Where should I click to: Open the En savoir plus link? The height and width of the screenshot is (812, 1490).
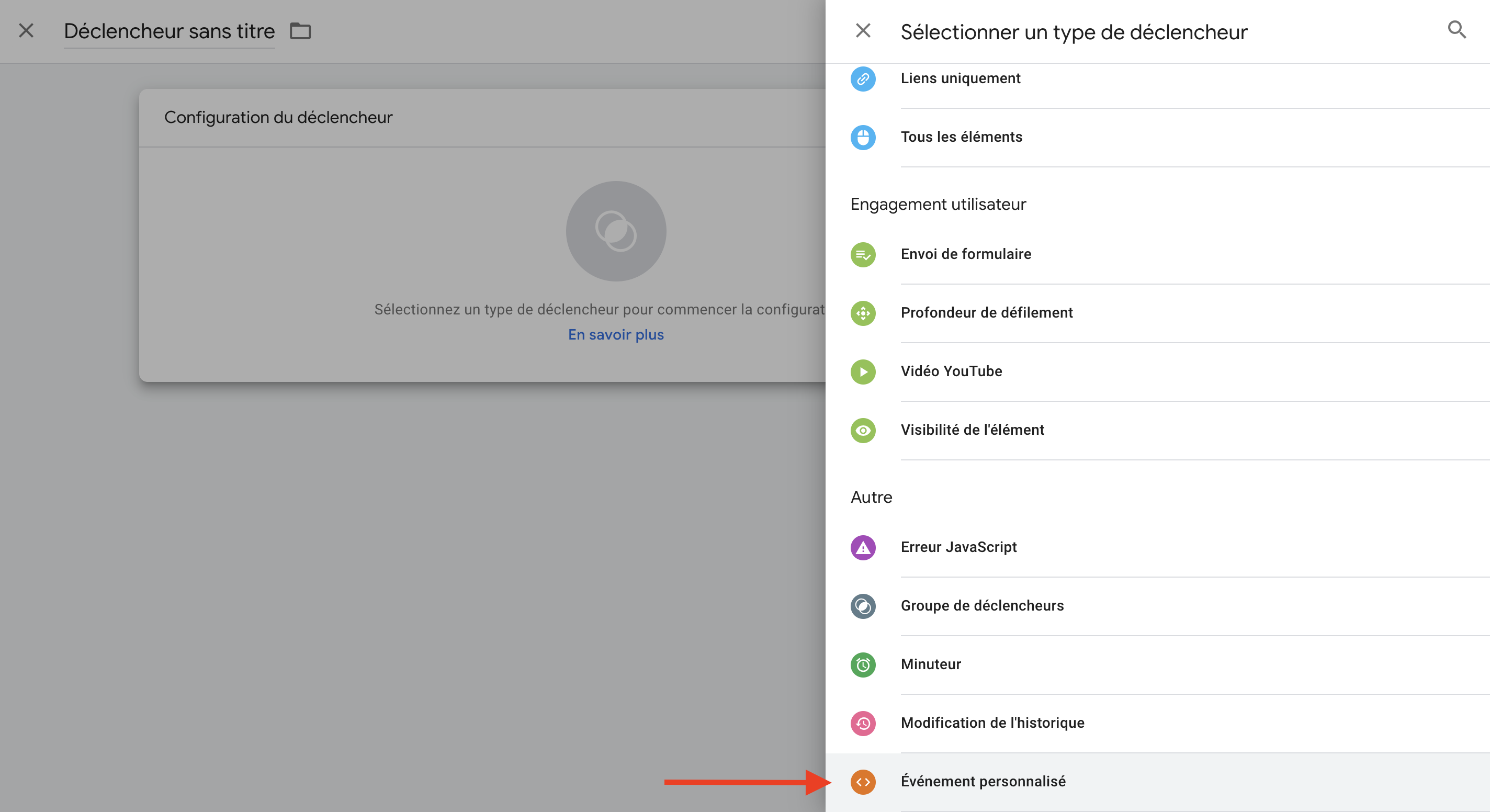(615, 334)
